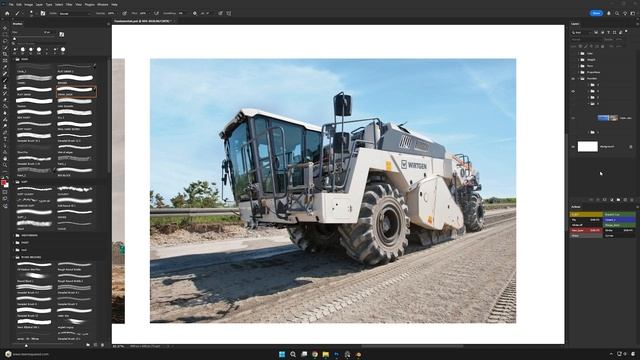Select the orange-highlighted brush preset
Viewport: 640px width, 360px height.
[x=76, y=91]
